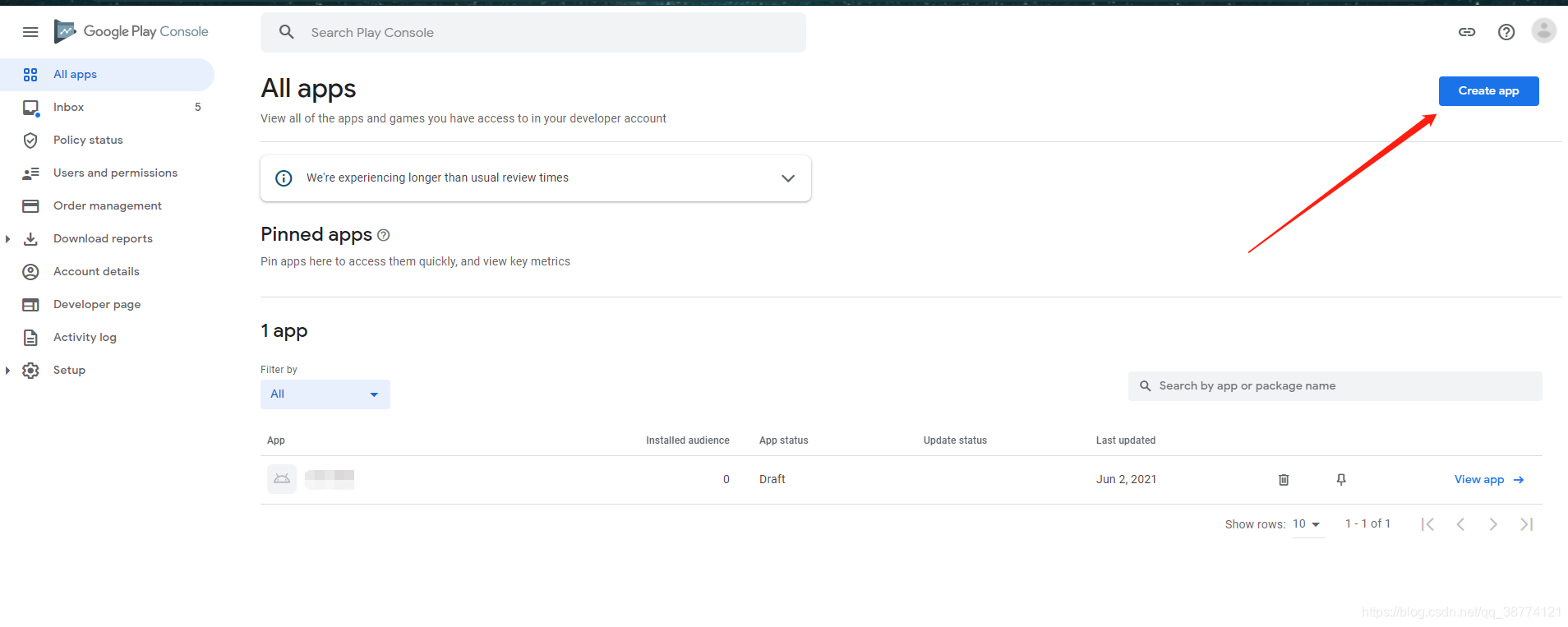Click the Inbox unread count 5
The height and width of the screenshot is (627, 1568).
click(x=198, y=108)
